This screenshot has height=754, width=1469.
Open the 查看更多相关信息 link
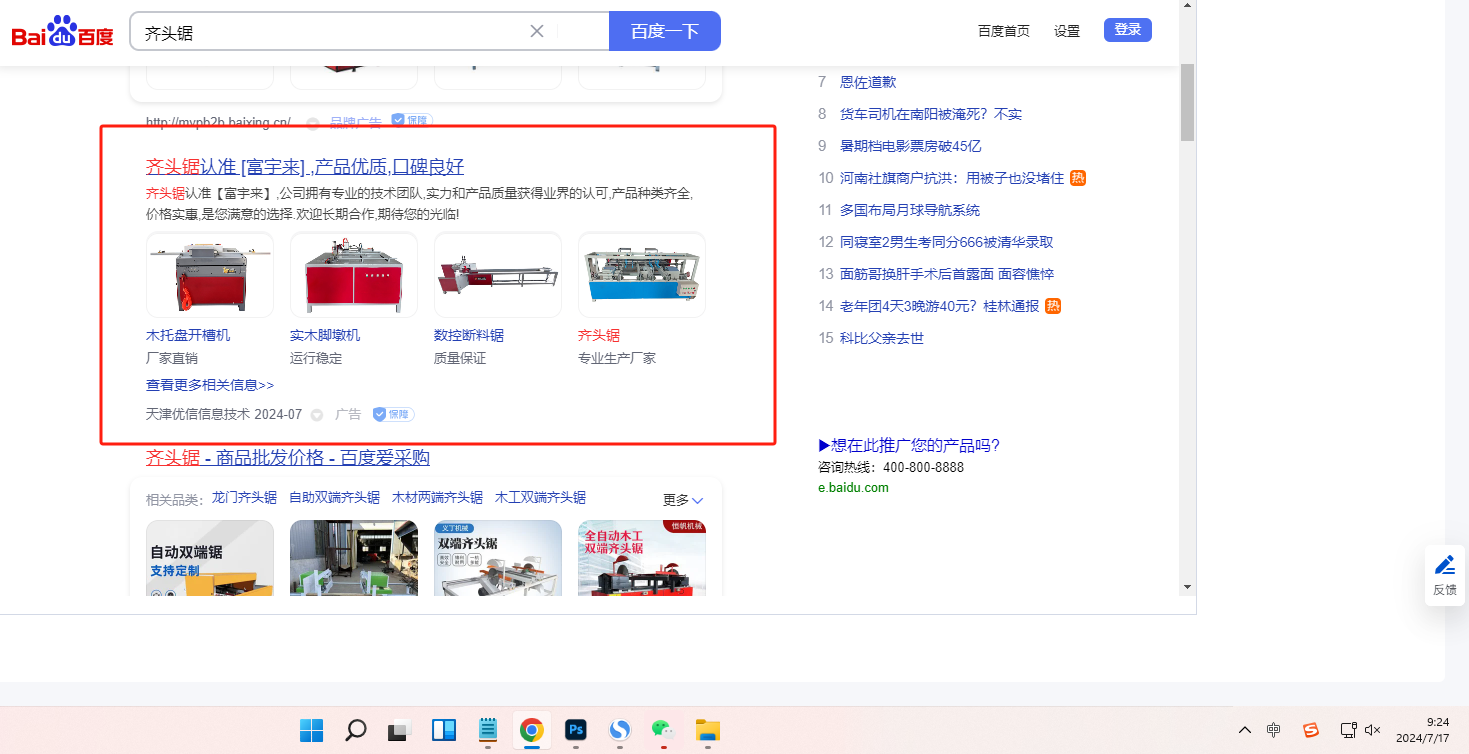[x=210, y=385]
